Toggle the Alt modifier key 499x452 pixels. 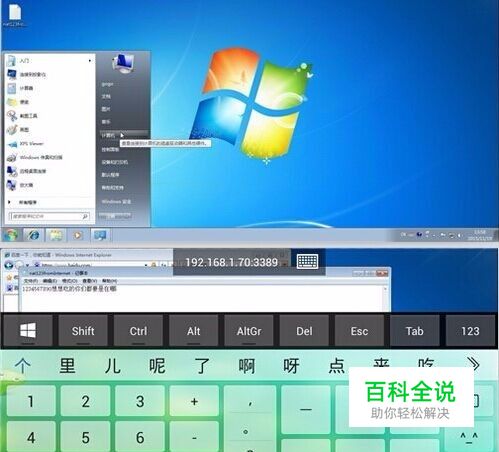coord(194,331)
